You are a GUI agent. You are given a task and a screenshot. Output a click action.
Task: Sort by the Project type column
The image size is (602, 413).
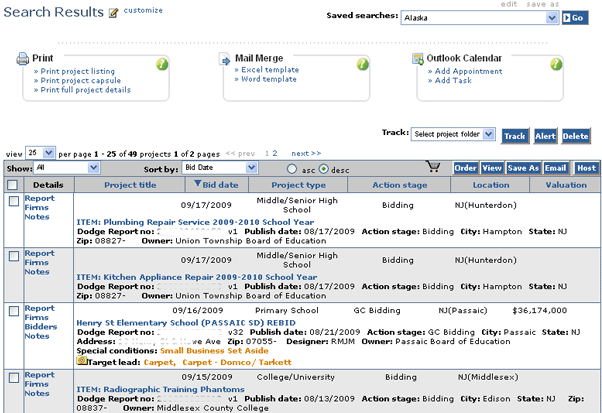(x=299, y=185)
